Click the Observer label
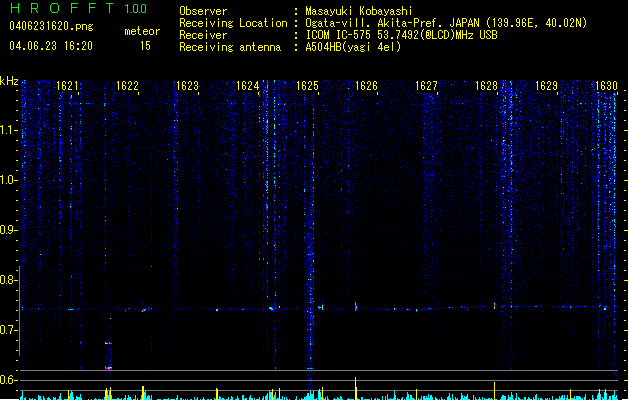 [x=203, y=11]
